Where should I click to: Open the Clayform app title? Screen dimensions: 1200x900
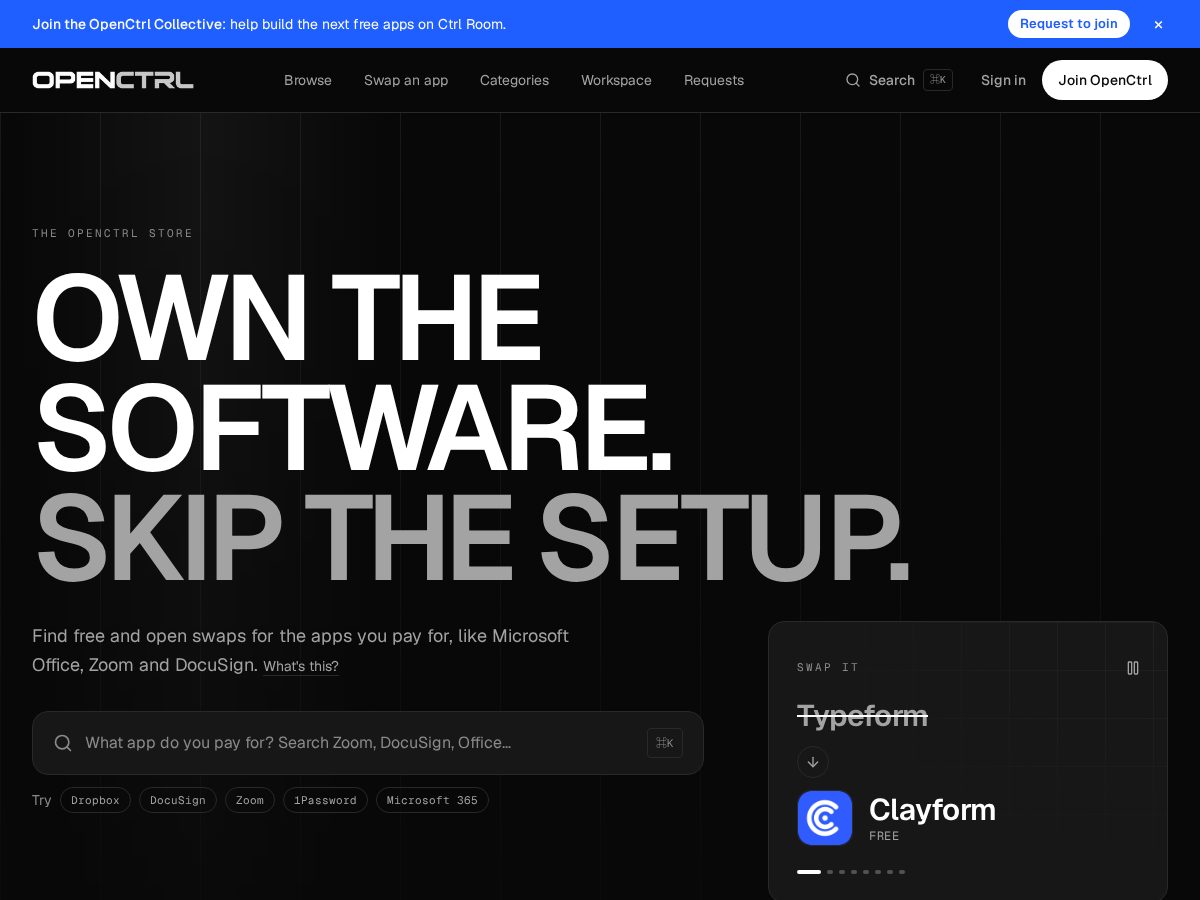932,809
